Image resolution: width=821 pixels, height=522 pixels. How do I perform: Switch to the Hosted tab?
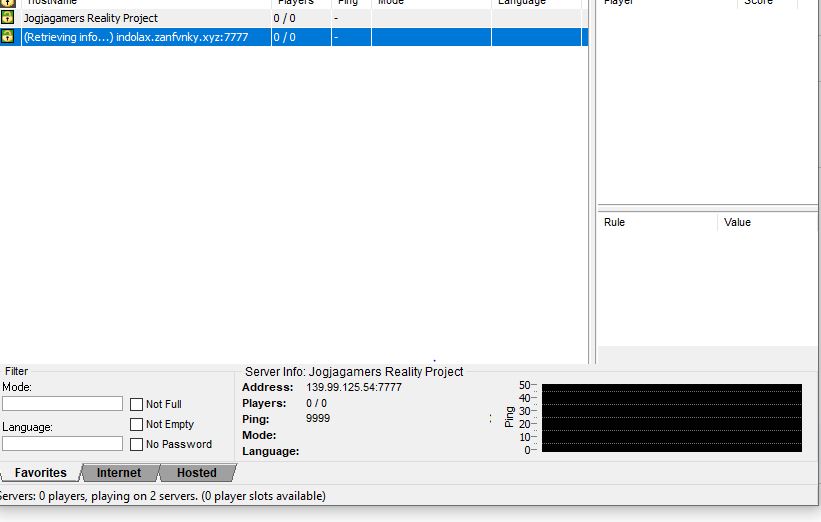point(197,473)
